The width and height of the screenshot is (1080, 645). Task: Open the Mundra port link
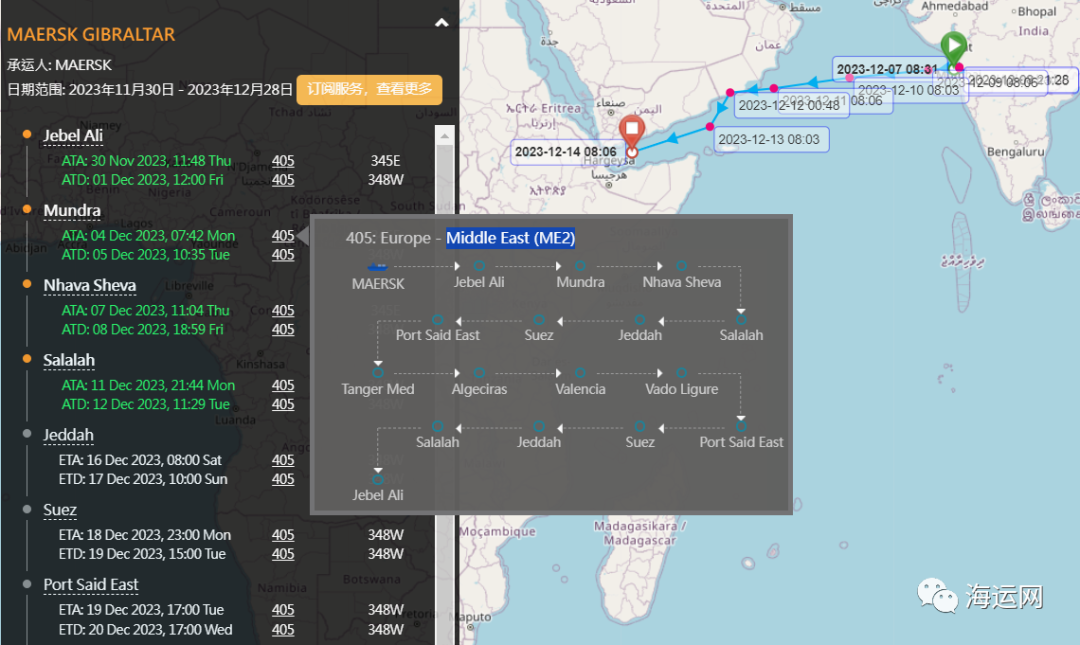tap(72, 210)
